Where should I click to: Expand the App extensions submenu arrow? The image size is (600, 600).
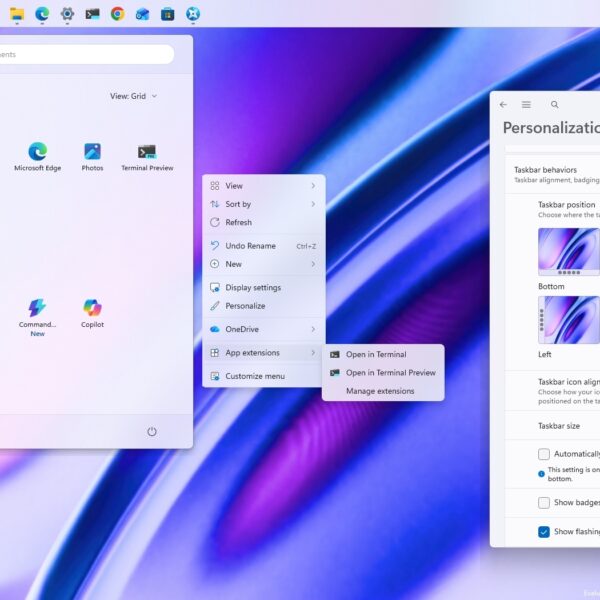(313, 352)
